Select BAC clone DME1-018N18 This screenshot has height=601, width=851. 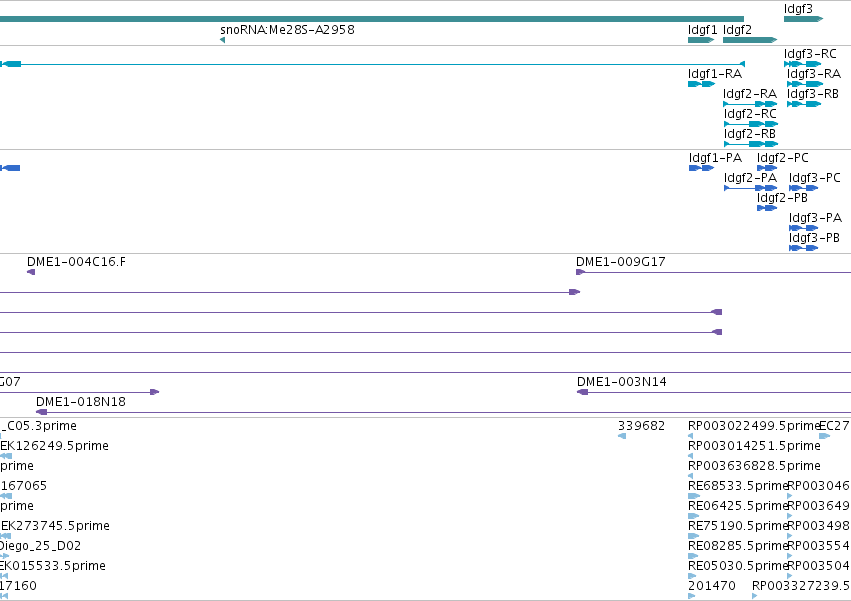(443, 412)
